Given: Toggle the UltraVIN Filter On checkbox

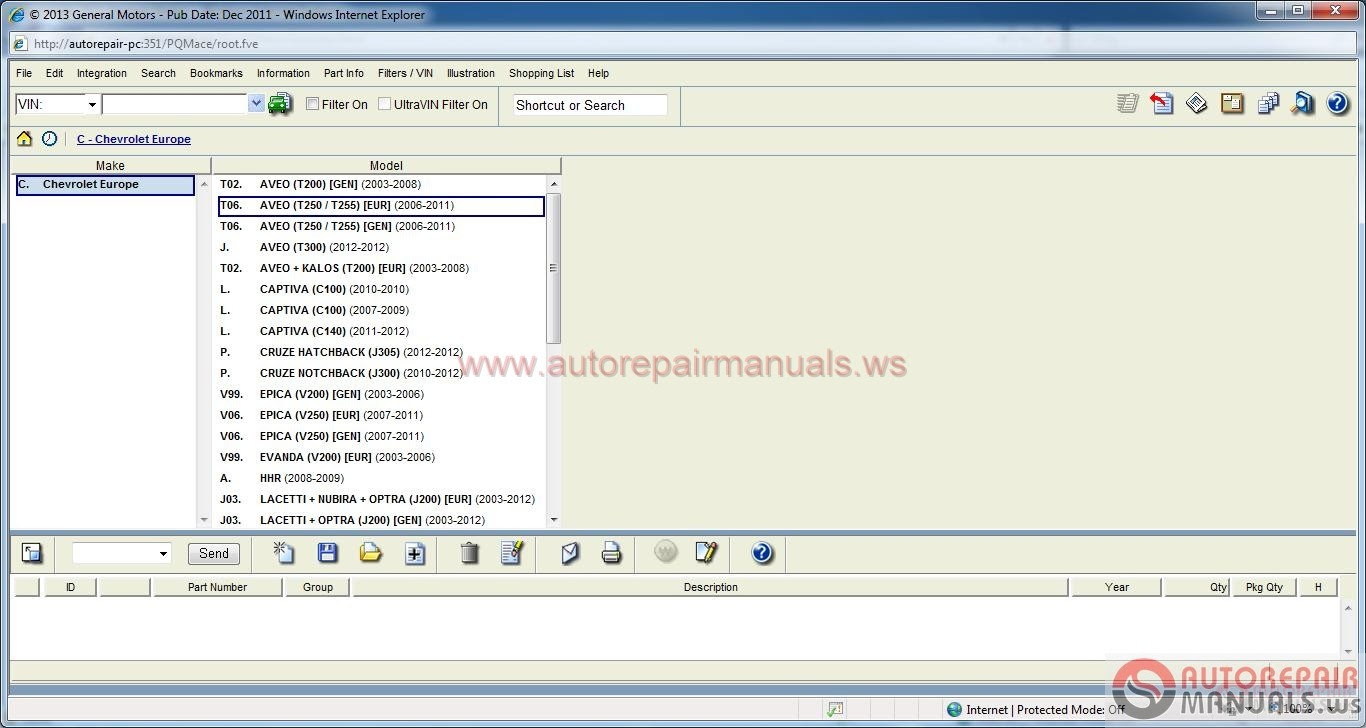Looking at the screenshot, I should (384, 104).
